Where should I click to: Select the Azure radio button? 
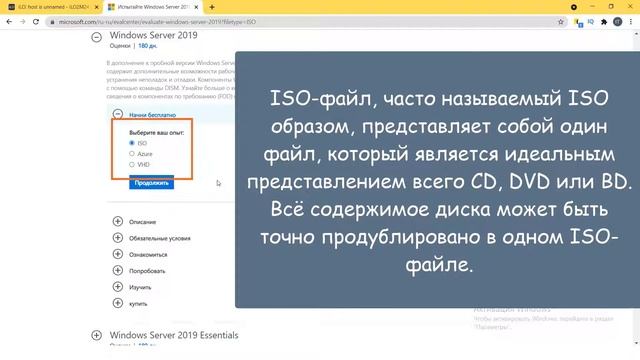132,153
